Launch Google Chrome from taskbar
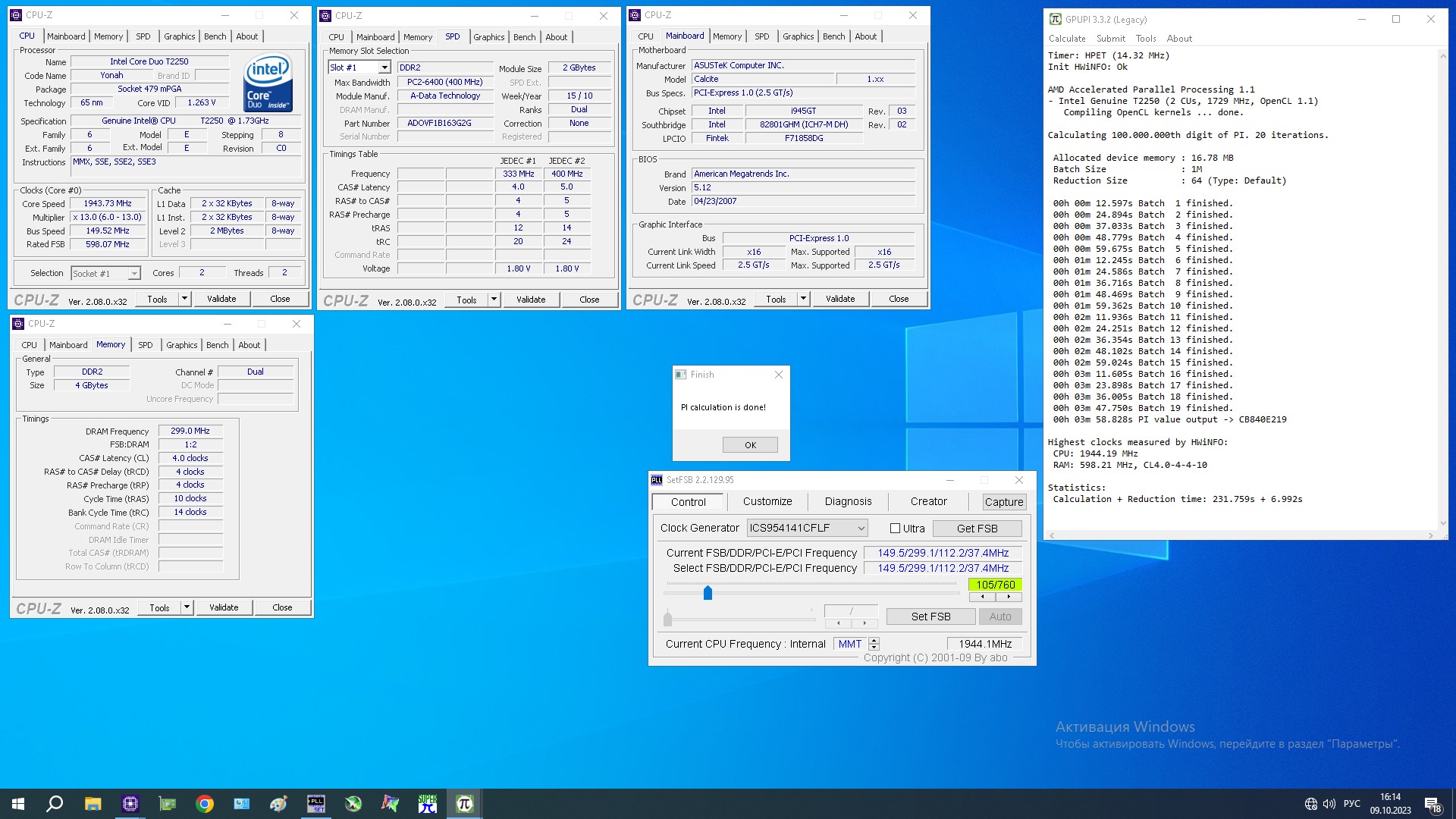The width and height of the screenshot is (1456, 819). point(205,804)
